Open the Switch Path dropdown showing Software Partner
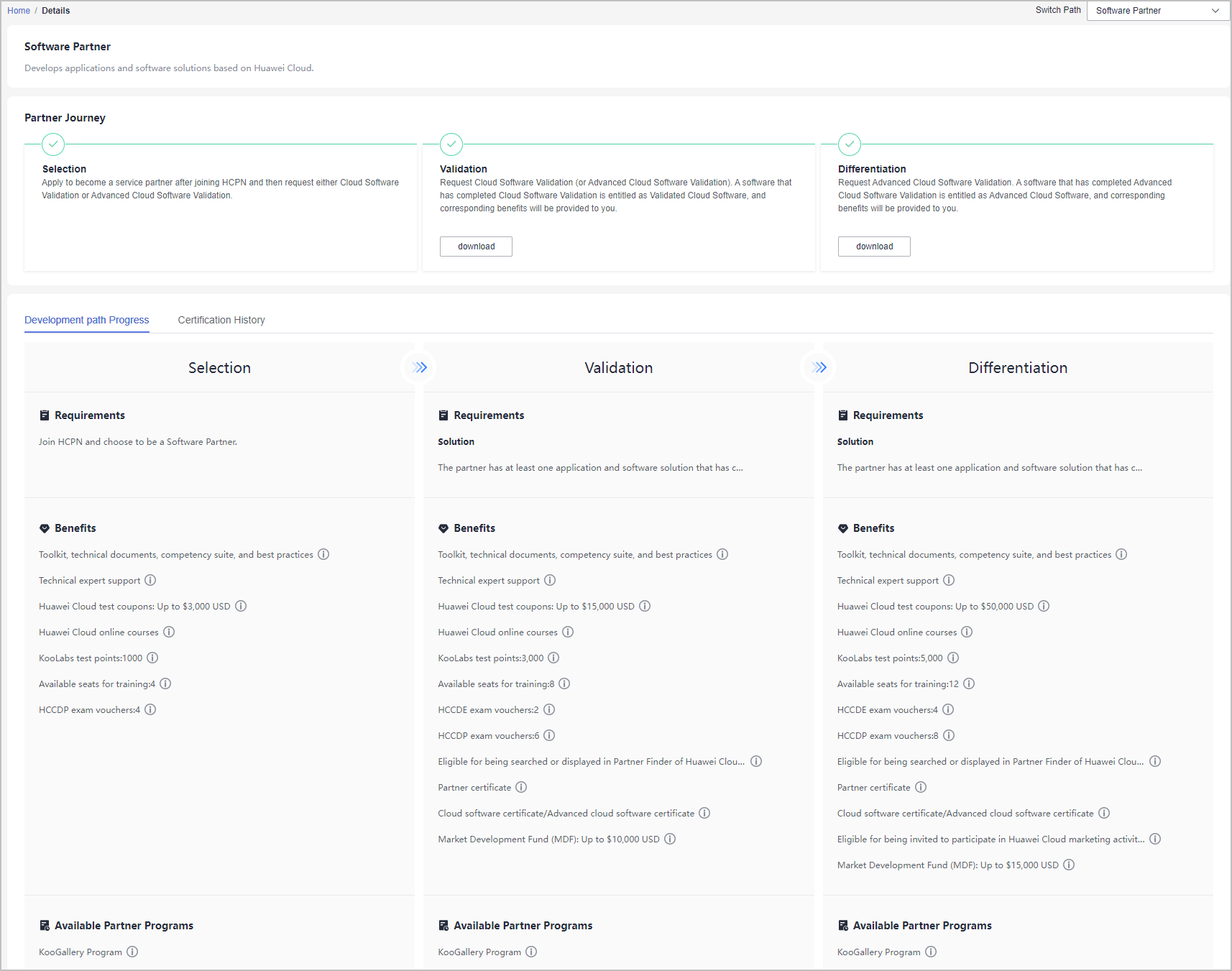The image size is (1232, 971). click(1157, 11)
